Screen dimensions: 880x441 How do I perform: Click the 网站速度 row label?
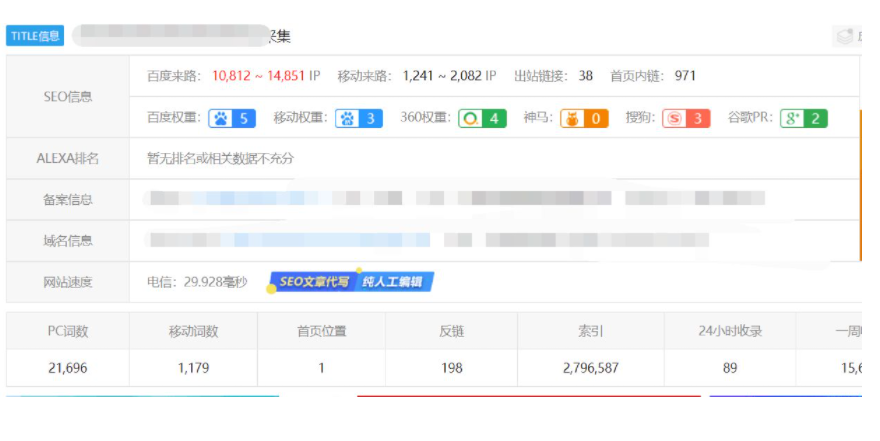coord(68,282)
